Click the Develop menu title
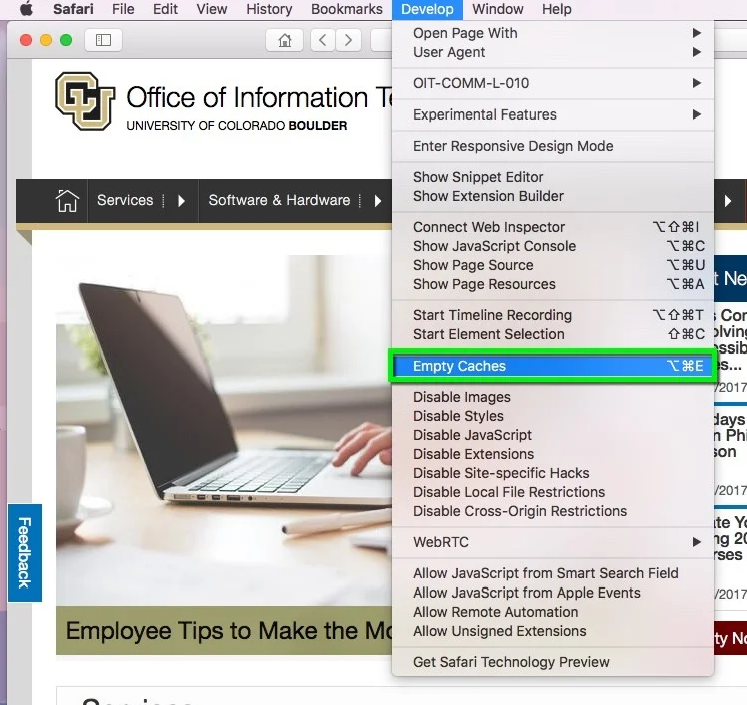 (427, 9)
